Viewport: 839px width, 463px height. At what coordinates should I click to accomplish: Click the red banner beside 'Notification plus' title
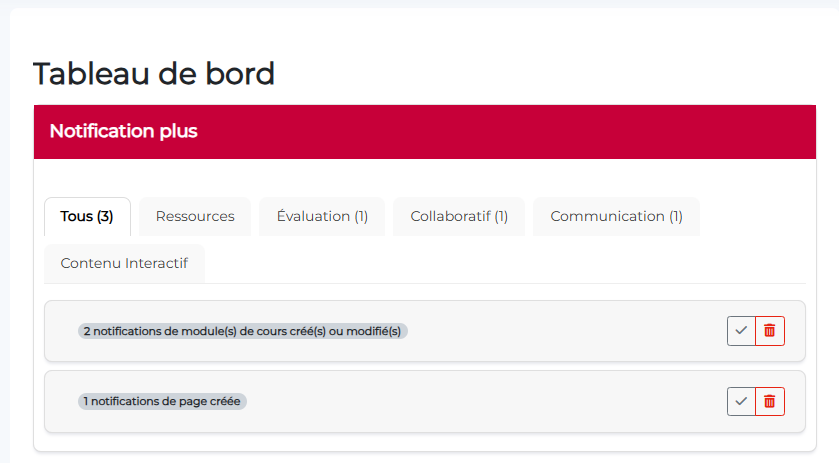[x=500, y=131]
